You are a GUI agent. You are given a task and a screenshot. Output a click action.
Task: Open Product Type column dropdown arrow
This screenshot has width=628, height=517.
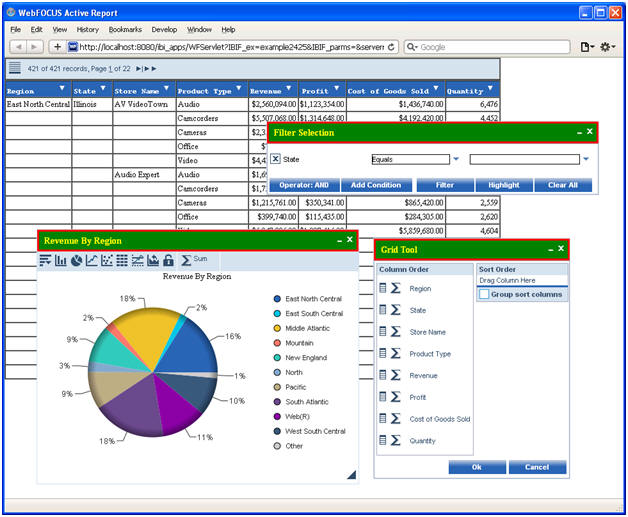coord(239,88)
